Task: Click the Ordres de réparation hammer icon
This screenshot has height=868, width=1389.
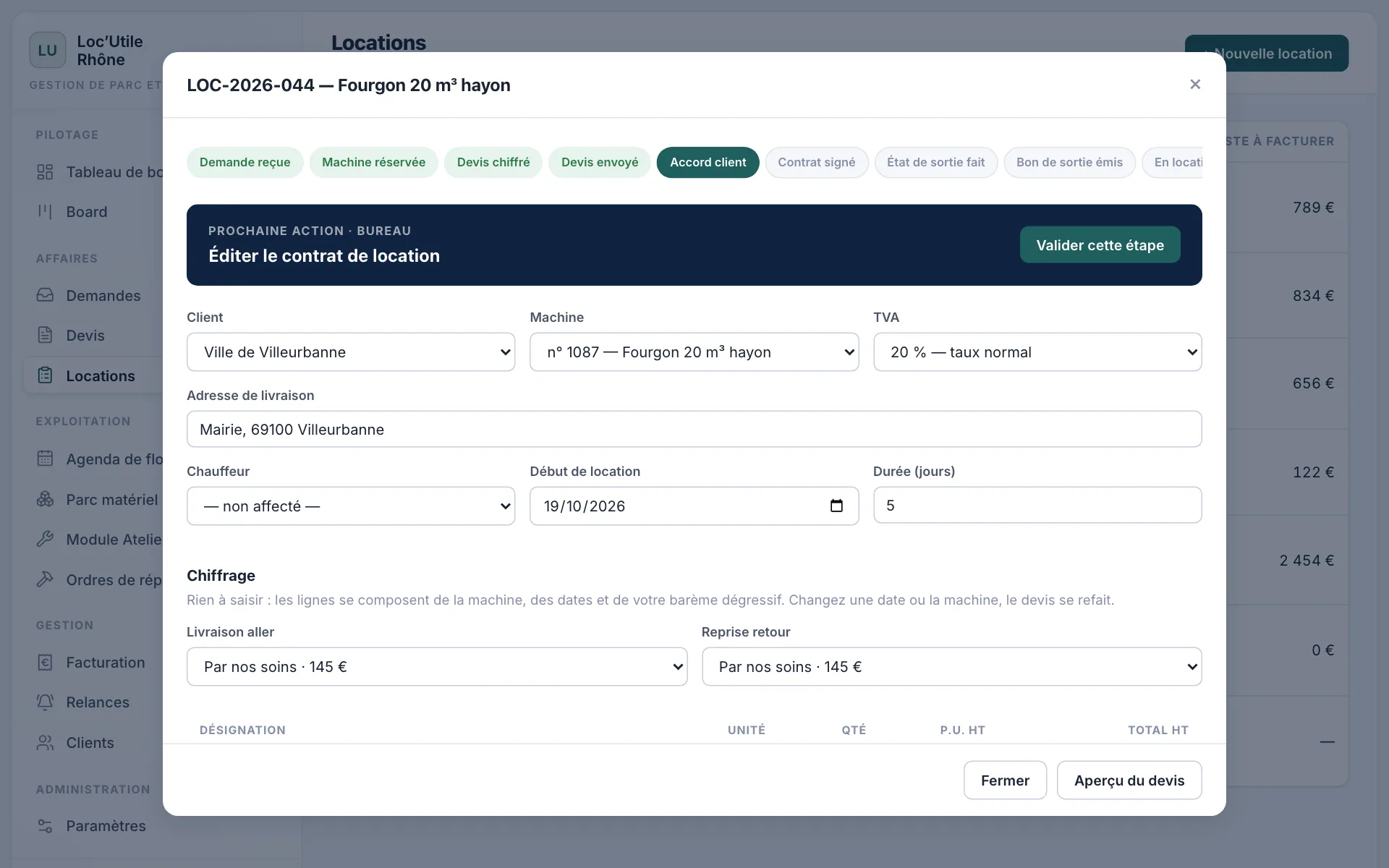Action: [45, 579]
